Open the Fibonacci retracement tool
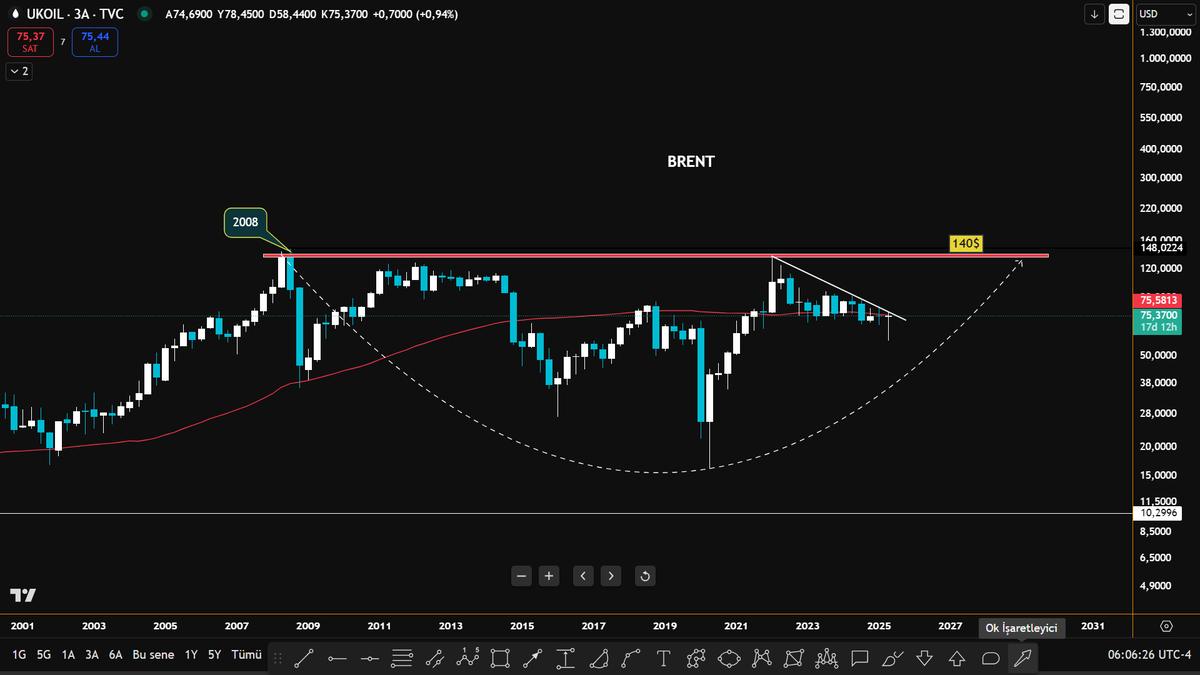The image size is (1200, 675). point(403,658)
